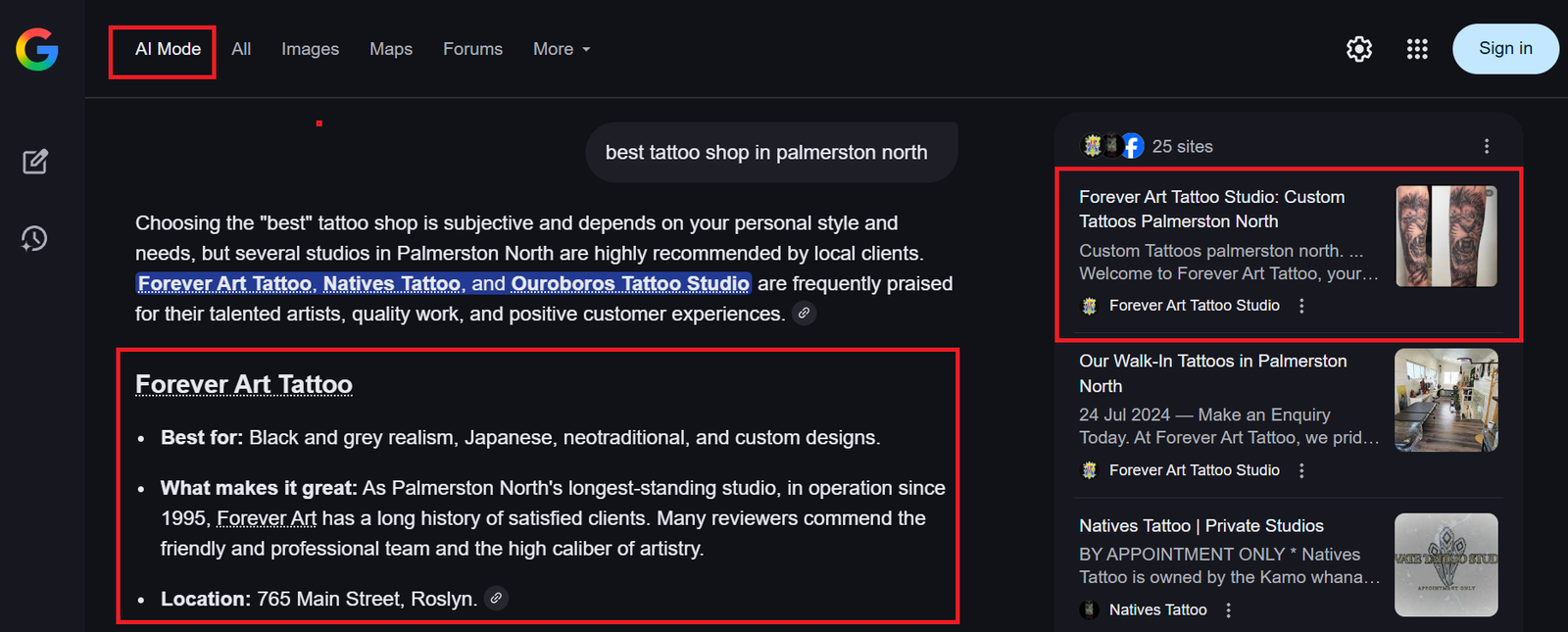The height and width of the screenshot is (632, 1568).
Task: Click the Google logo icon
Action: (x=37, y=49)
